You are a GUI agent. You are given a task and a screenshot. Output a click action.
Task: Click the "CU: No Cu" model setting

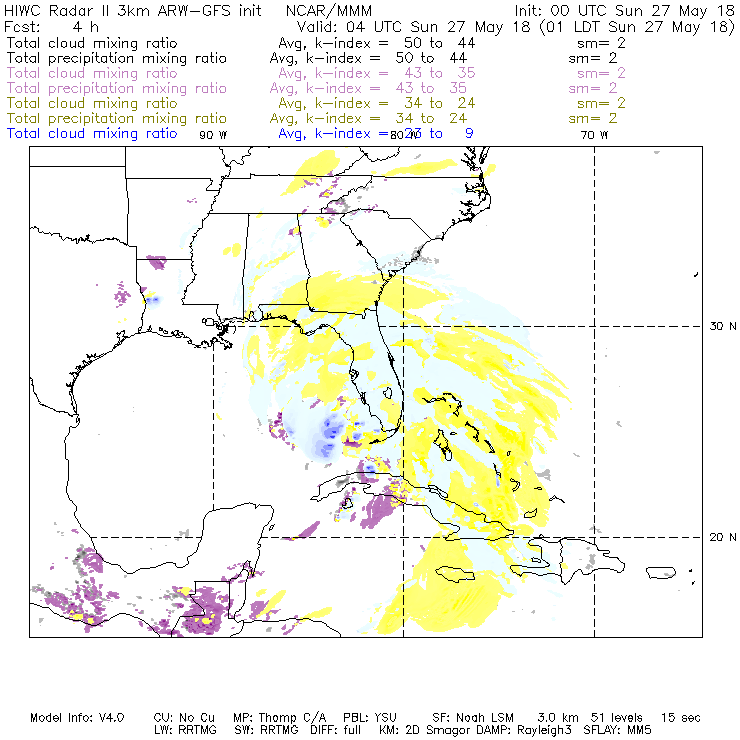pos(184,718)
